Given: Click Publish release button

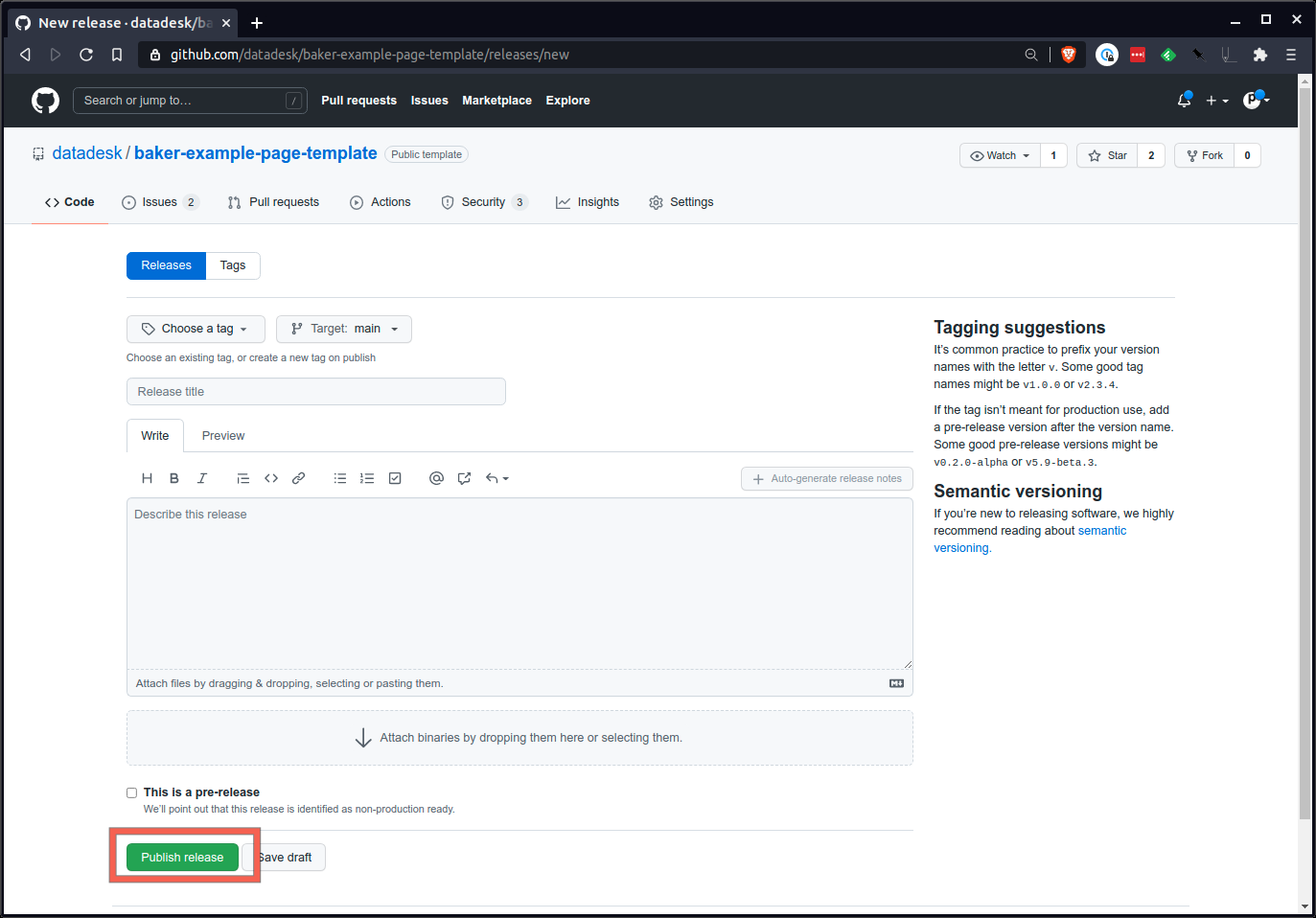Looking at the screenshot, I should 182,858.
